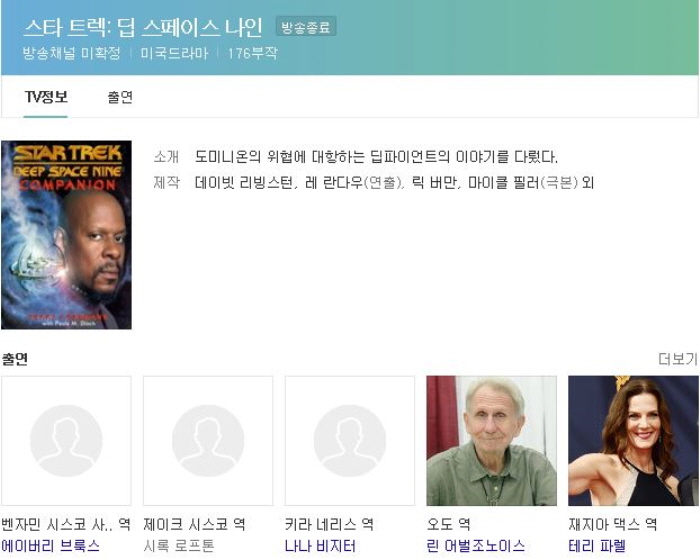The height and width of the screenshot is (559, 700).
Task: Click placeholder avatar for 제이크 시스코 역
Action: point(208,441)
